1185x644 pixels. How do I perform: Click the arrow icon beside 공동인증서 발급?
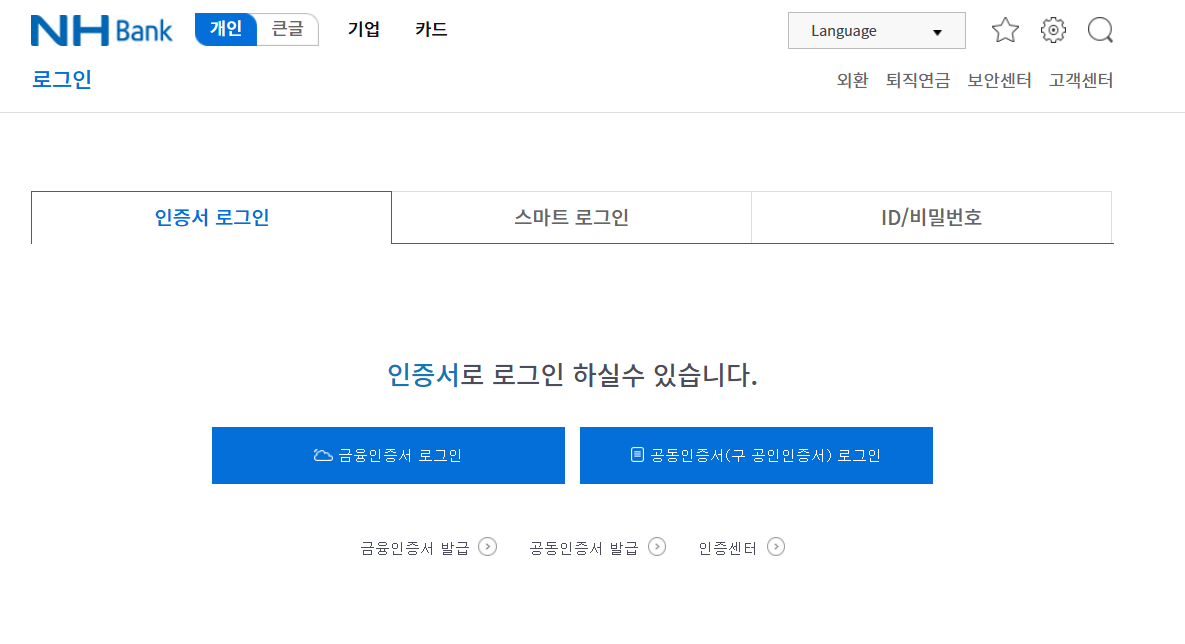657,547
